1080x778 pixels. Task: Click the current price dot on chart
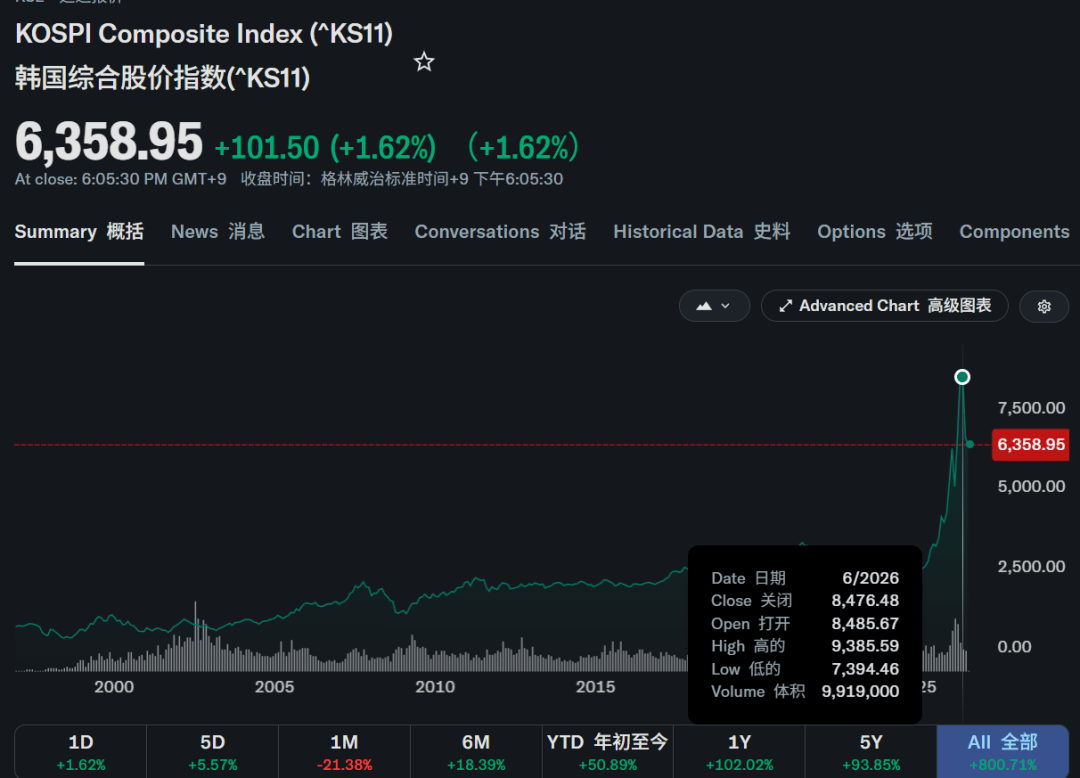(x=970, y=444)
